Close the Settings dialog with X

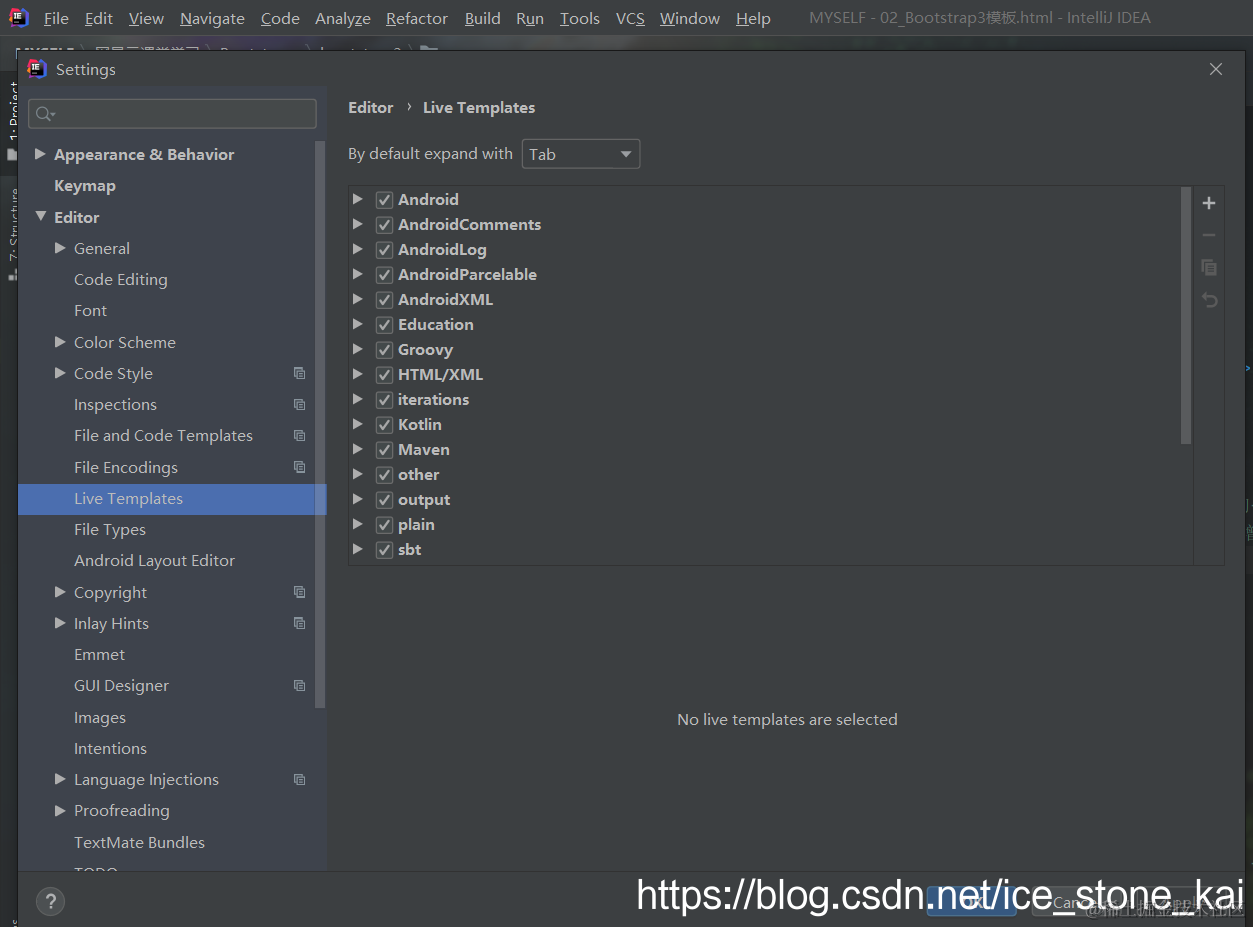(1216, 69)
